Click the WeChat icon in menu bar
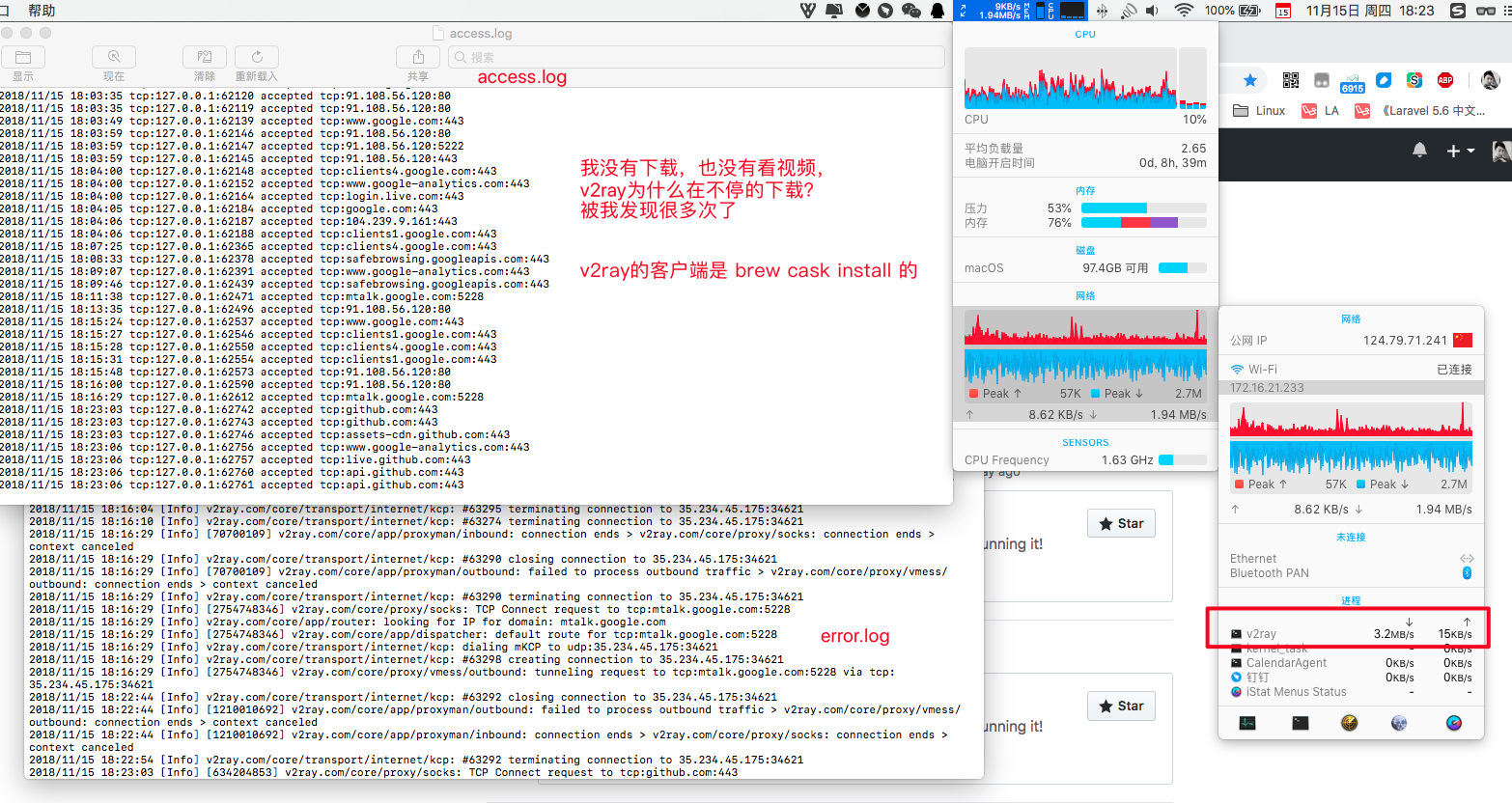 (910, 11)
